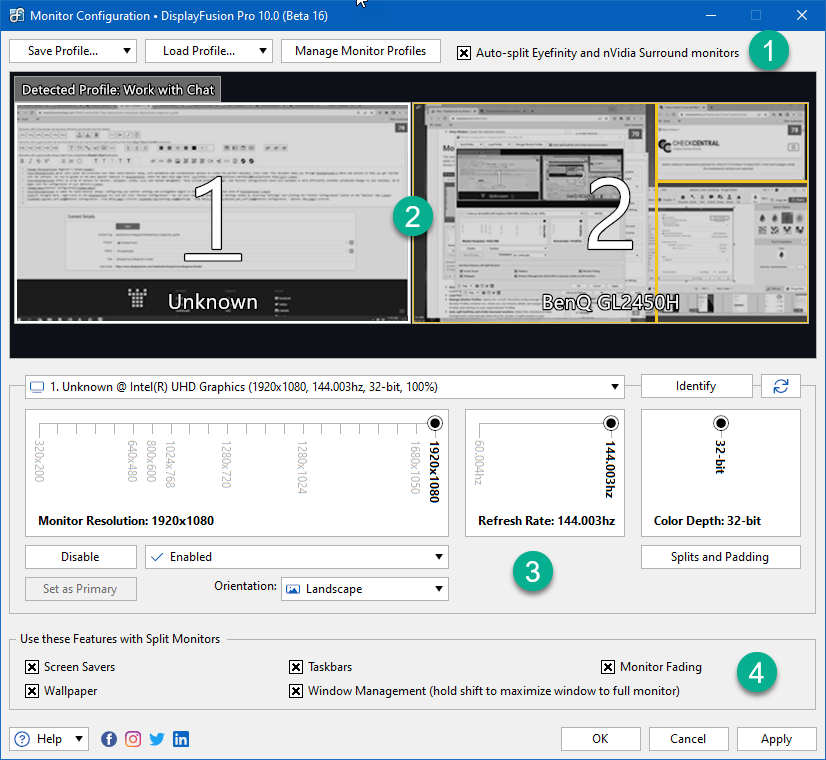Select monitor 1 Unknown preview

(x=212, y=213)
